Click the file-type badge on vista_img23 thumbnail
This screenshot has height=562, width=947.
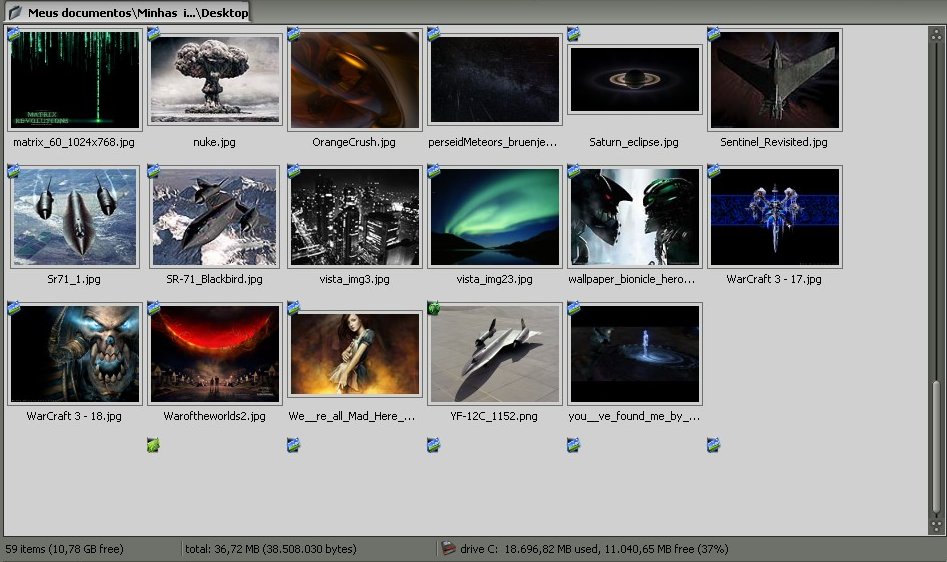coord(433,171)
